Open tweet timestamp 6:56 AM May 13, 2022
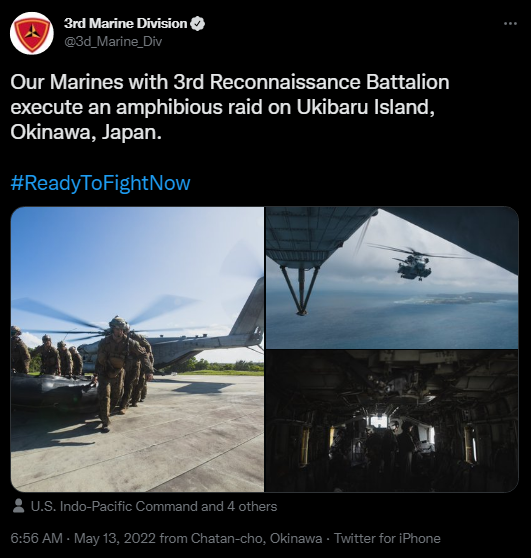 (x=83, y=538)
